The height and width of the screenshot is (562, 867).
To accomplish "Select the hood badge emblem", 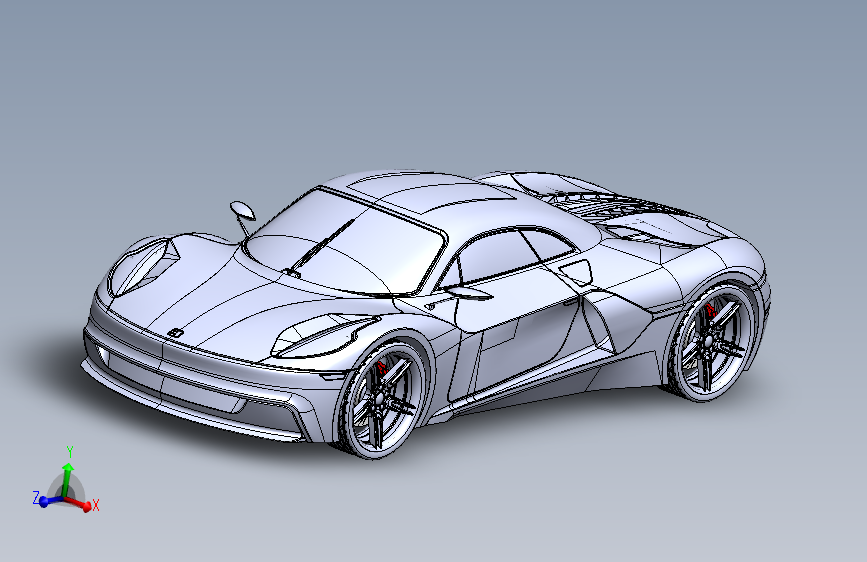I will tap(175, 333).
